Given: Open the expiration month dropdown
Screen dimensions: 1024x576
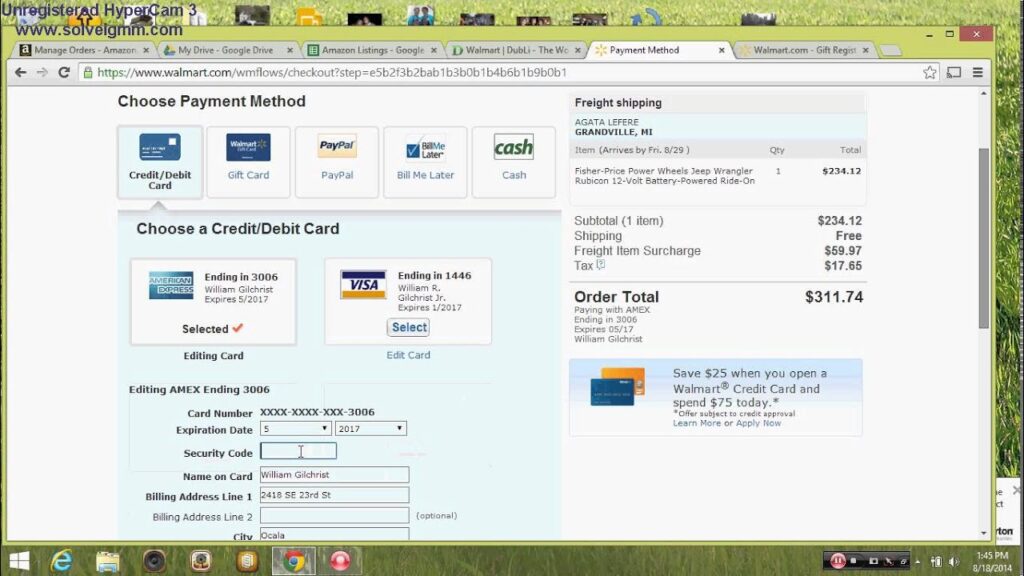Looking at the screenshot, I should (x=295, y=428).
